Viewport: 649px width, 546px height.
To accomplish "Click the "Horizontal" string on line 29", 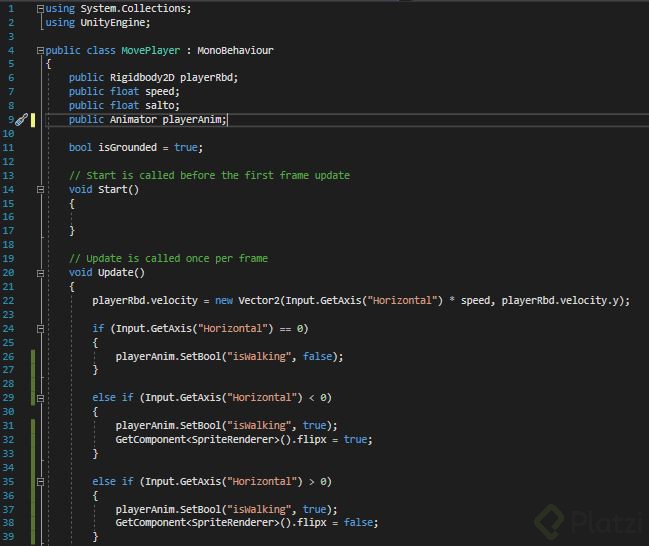I will (262, 397).
